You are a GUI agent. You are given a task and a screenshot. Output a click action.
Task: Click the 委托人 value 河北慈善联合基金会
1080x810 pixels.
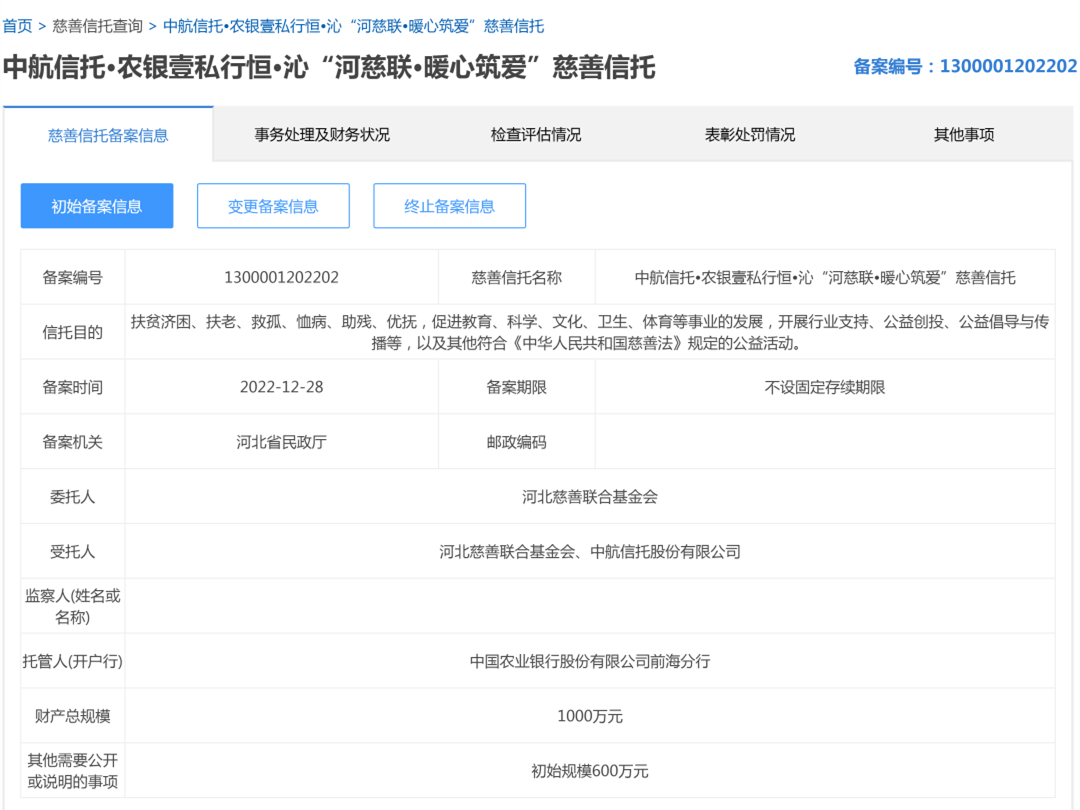(590, 497)
